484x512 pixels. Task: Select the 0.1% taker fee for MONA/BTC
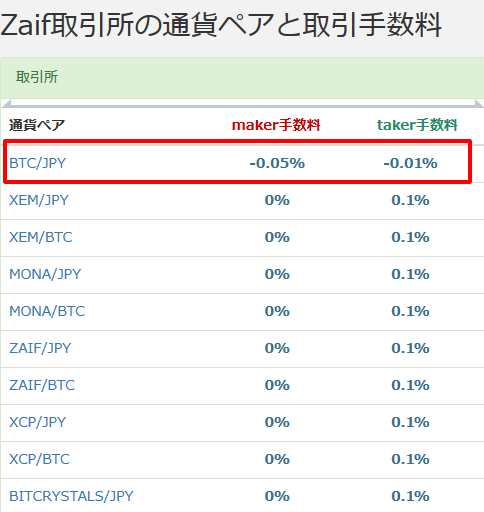(x=410, y=311)
